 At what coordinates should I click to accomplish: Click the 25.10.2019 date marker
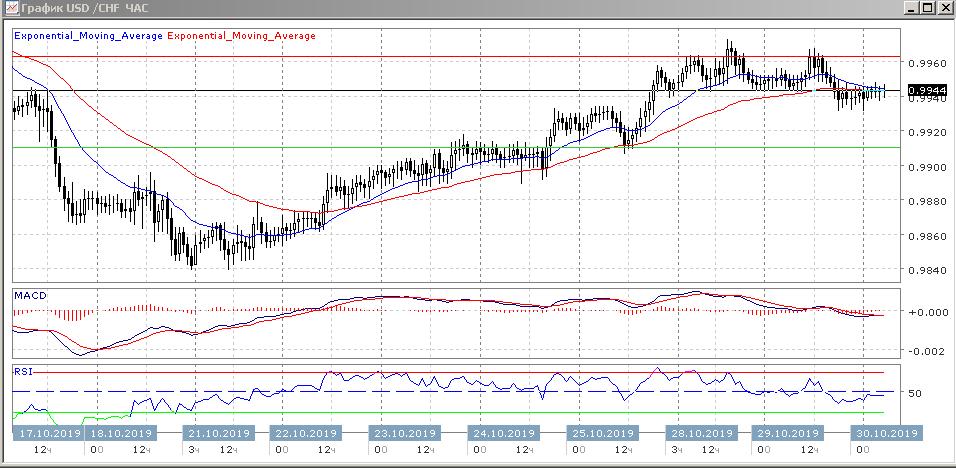(x=599, y=434)
